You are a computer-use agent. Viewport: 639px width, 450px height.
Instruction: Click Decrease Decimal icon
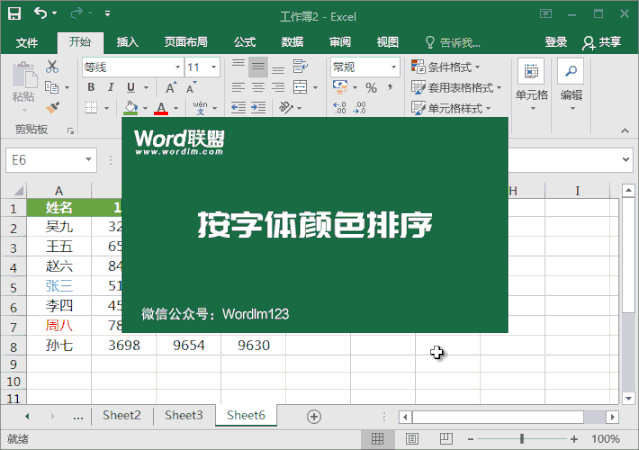[x=359, y=108]
